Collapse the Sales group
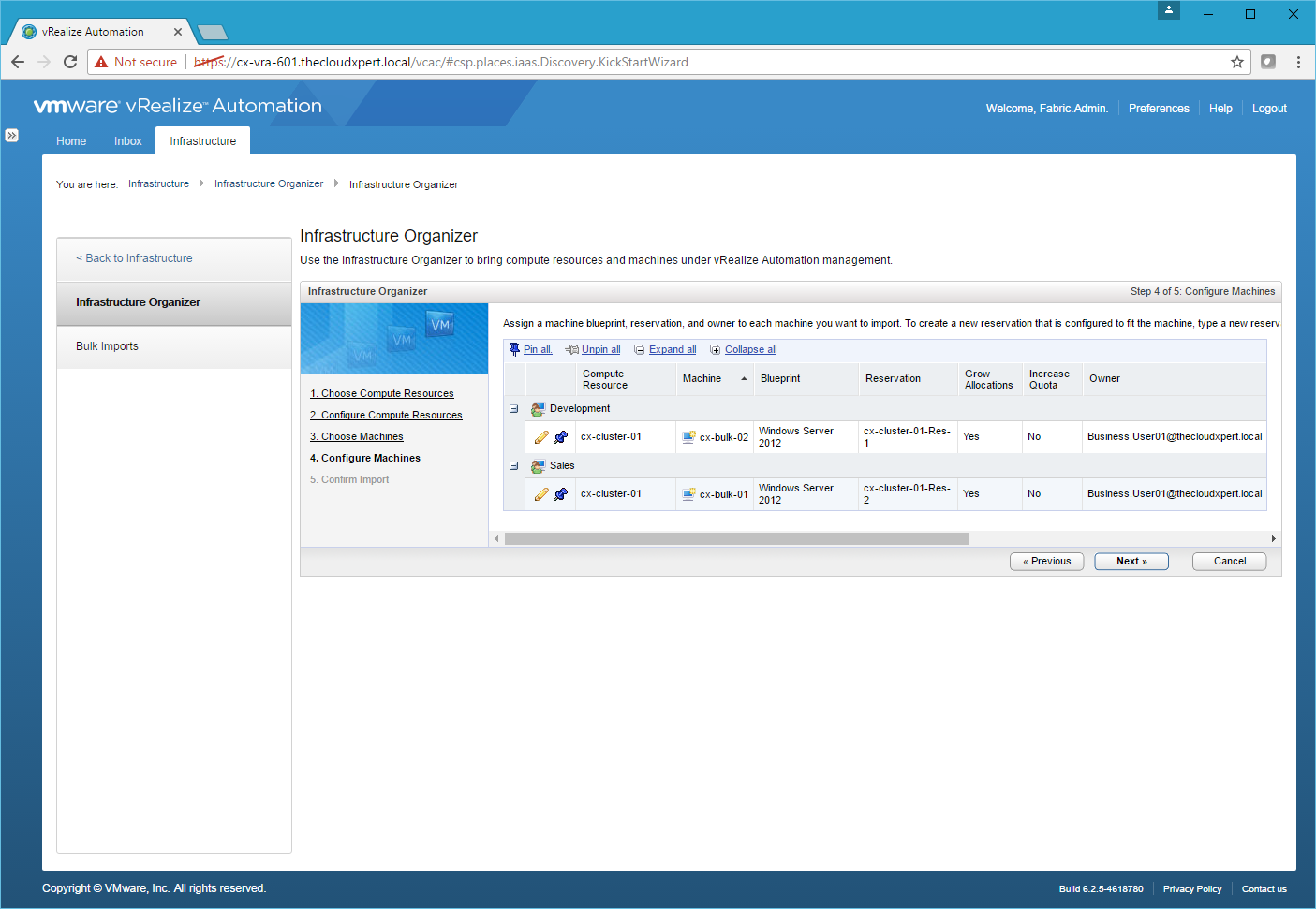1316x909 pixels. [514, 466]
